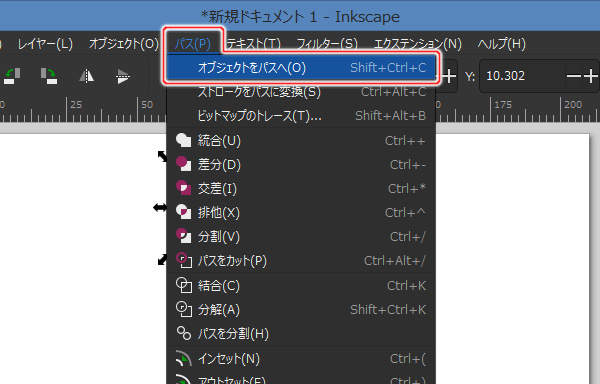Click the 排他 exclusion icon
Viewport: 600px width, 384px height.
tap(184, 212)
